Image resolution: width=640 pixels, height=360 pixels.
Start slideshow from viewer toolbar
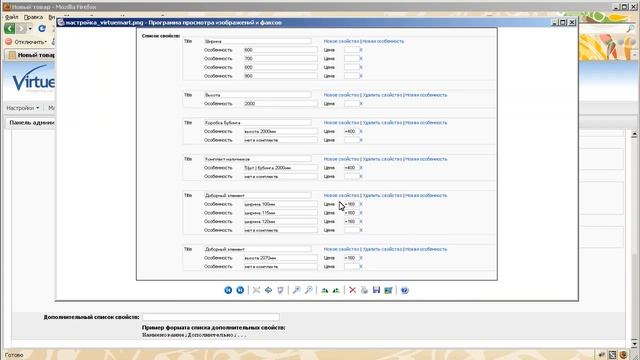click(280, 290)
